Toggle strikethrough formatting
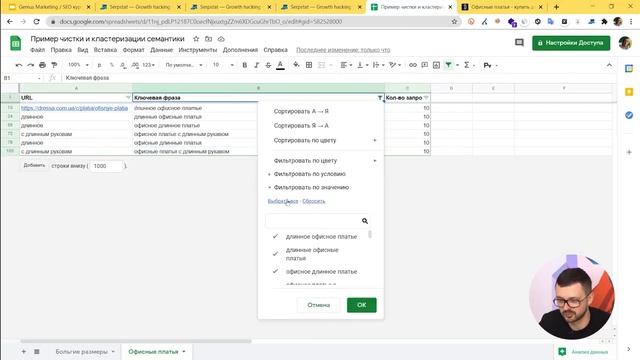Image resolution: width=640 pixels, height=360 pixels. [268, 65]
